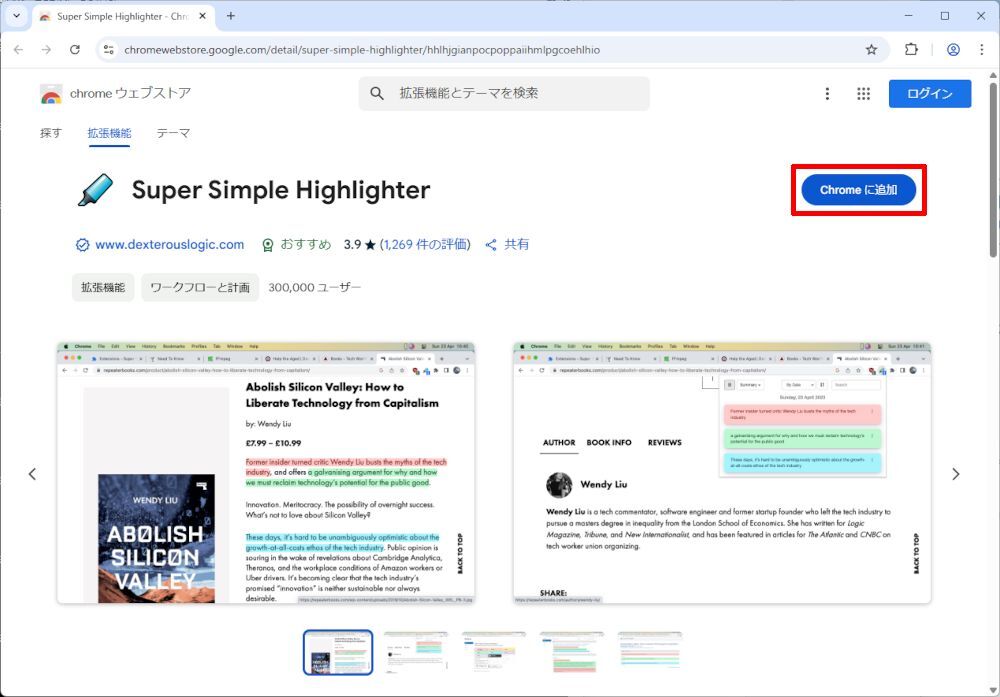
Task: Click the Super Simple Highlighter title heading
Action: pos(281,190)
